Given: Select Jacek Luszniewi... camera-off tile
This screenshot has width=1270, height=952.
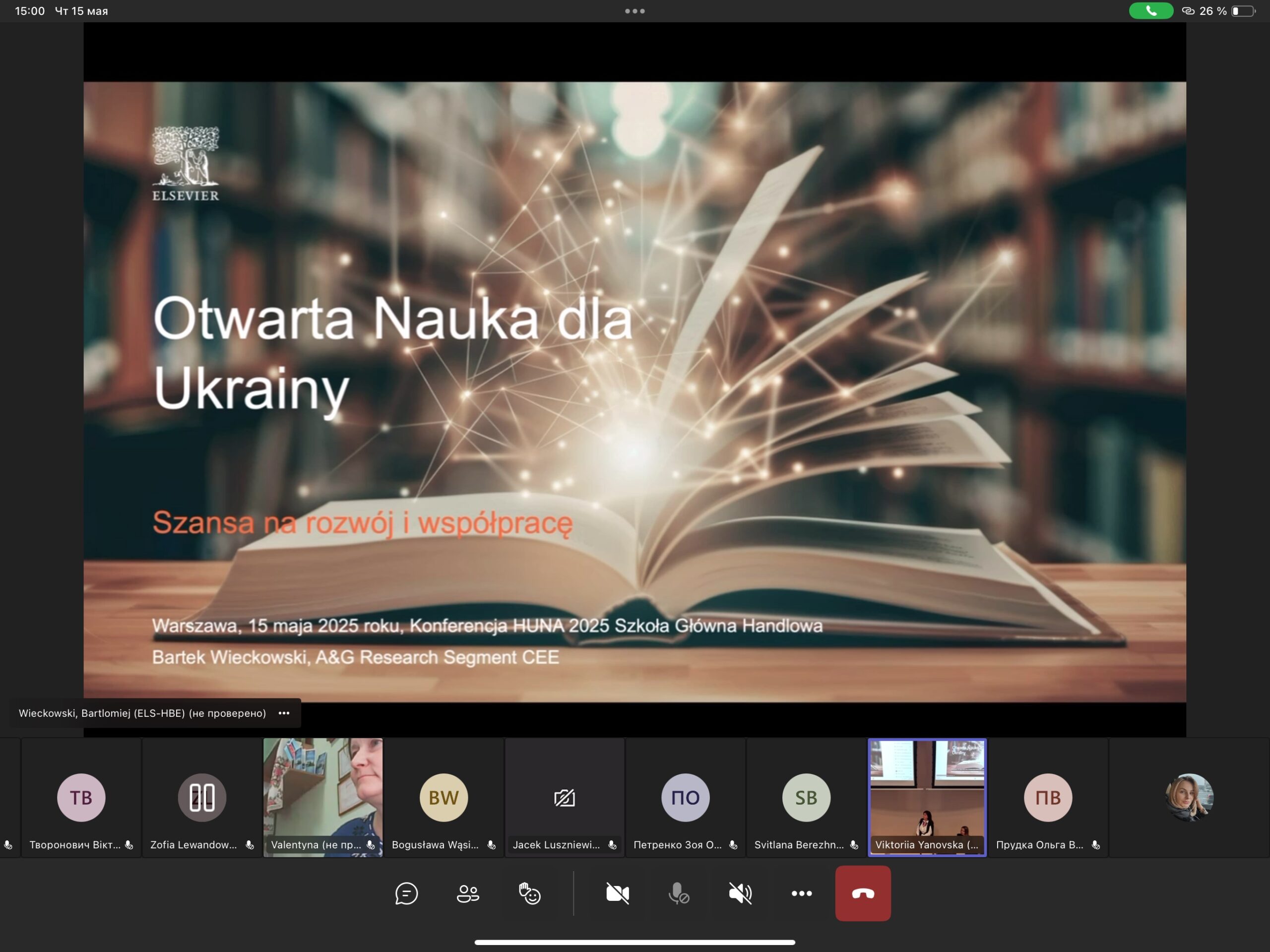Looking at the screenshot, I should click(565, 798).
